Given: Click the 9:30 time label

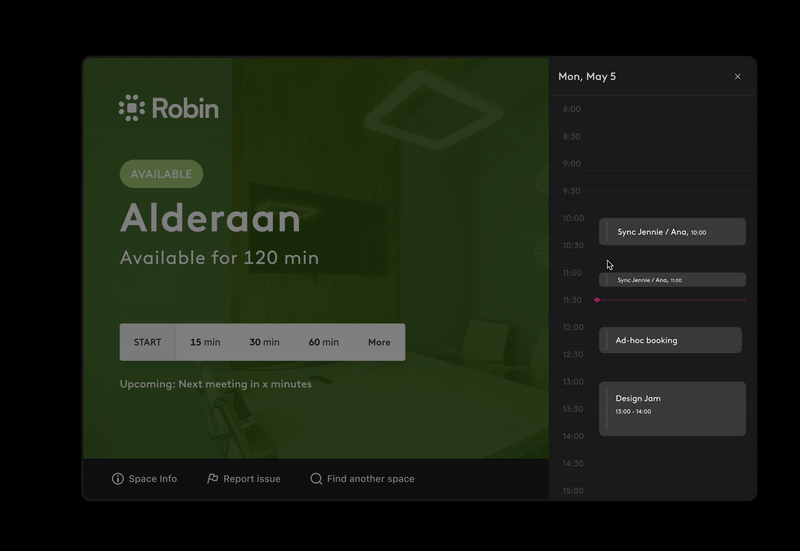Looking at the screenshot, I should click(x=571, y=191).
